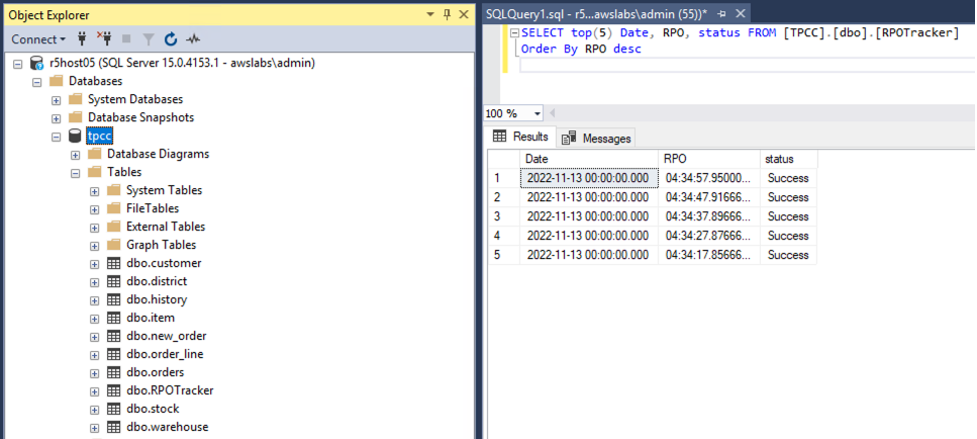Click the External Tables folder icon
977x439 pixels.
113,226
